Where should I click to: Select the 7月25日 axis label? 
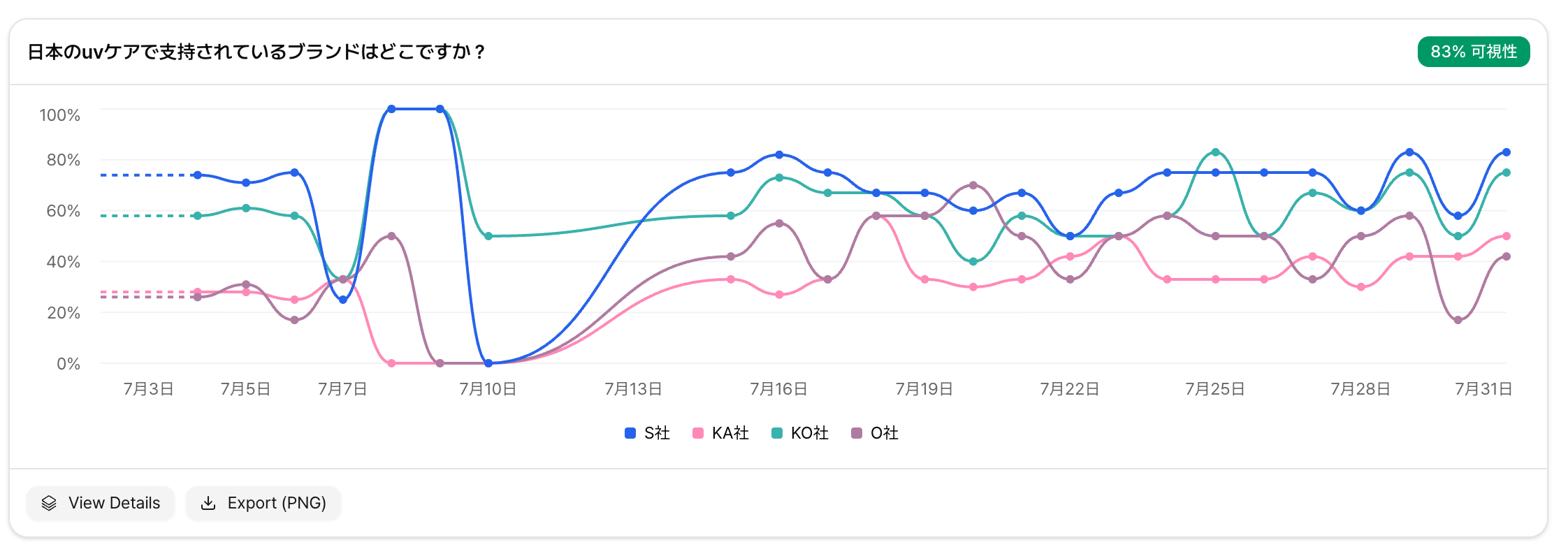point(1215,389)
